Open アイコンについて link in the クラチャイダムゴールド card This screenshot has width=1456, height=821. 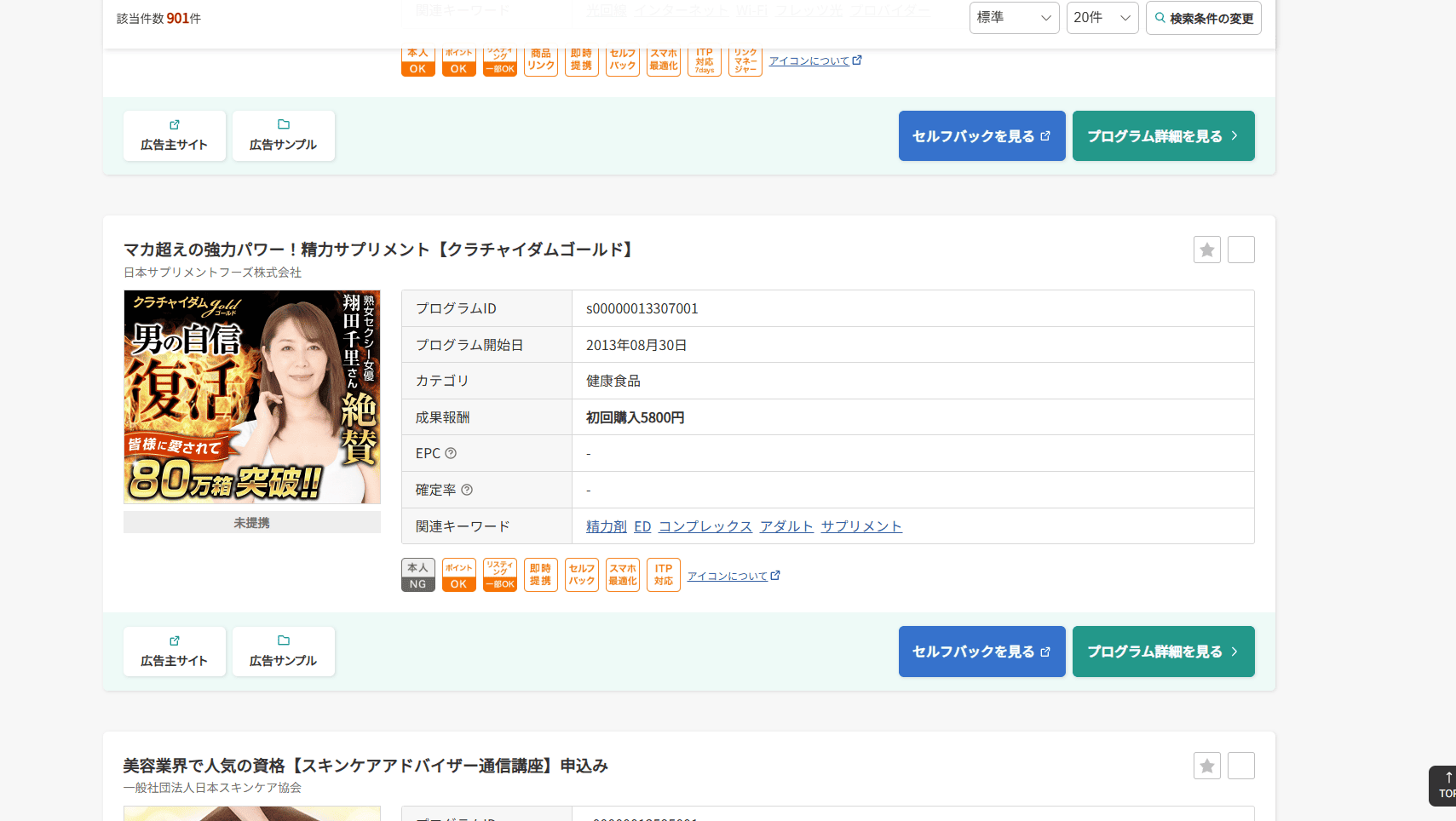734,576
